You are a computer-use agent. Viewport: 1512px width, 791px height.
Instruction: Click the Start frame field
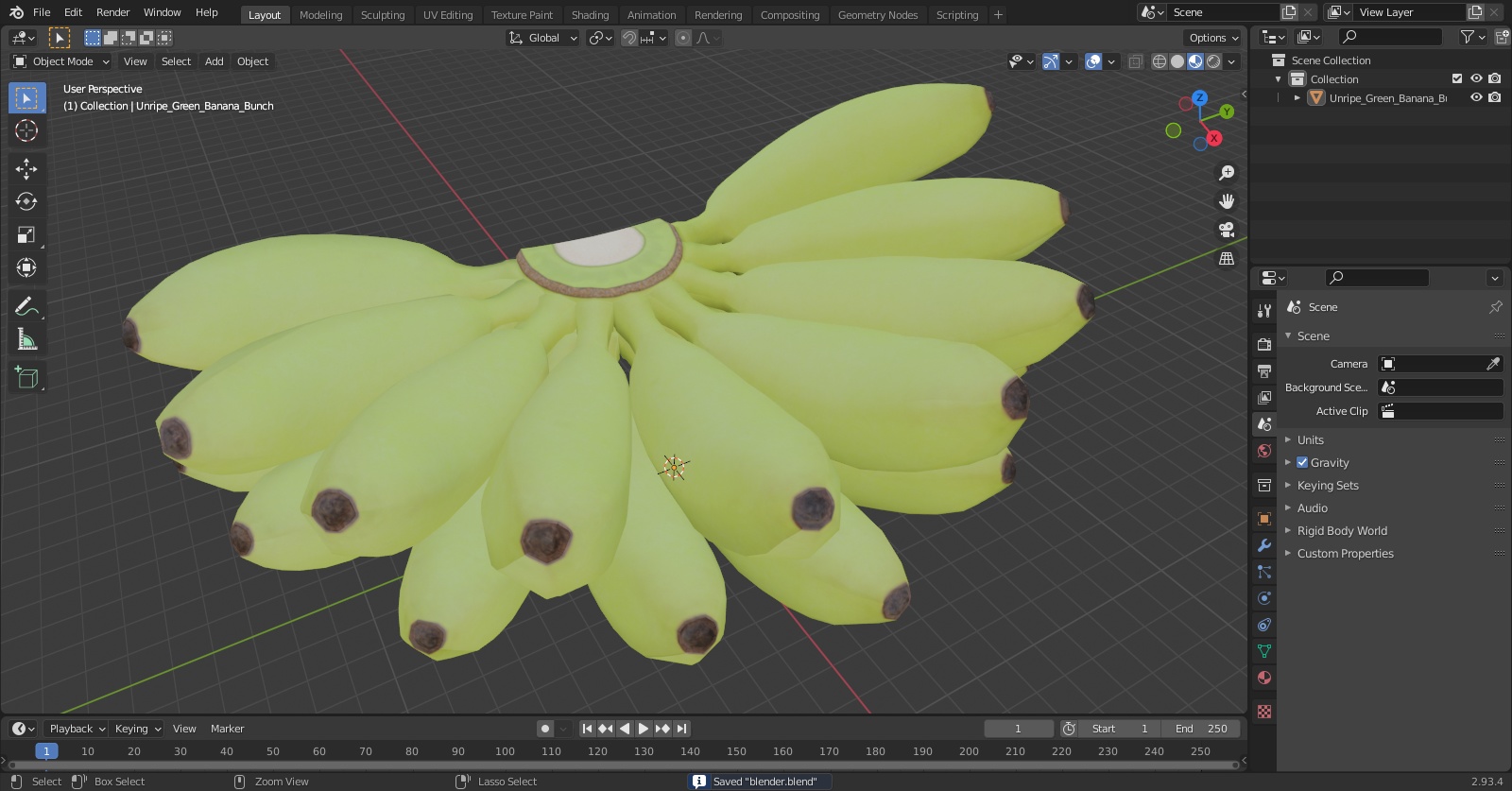(x=1119, y=729)
